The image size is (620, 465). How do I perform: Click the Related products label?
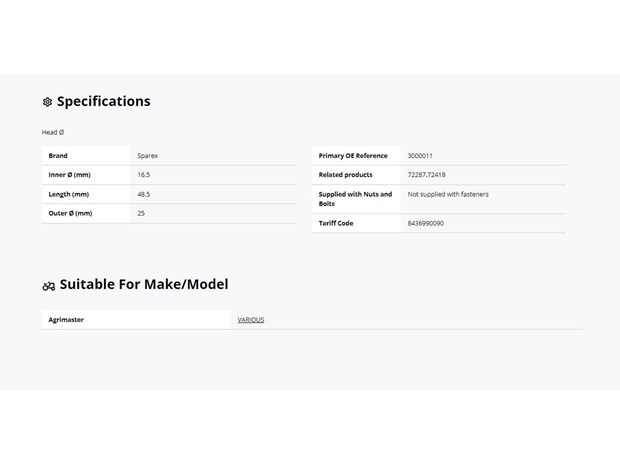pyautogui.click(x=346, y=175)
